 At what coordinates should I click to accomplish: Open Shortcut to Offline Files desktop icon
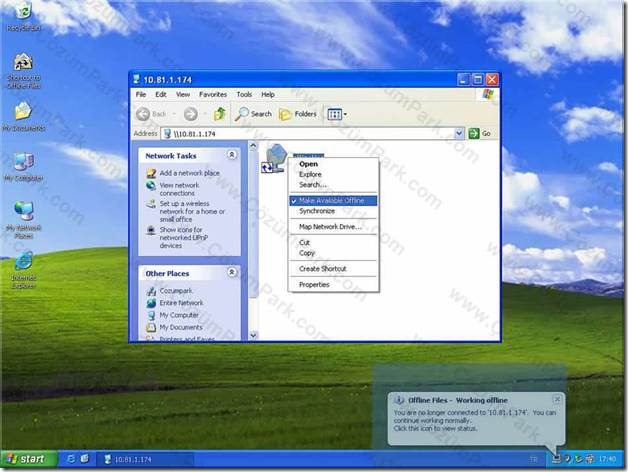23,71
